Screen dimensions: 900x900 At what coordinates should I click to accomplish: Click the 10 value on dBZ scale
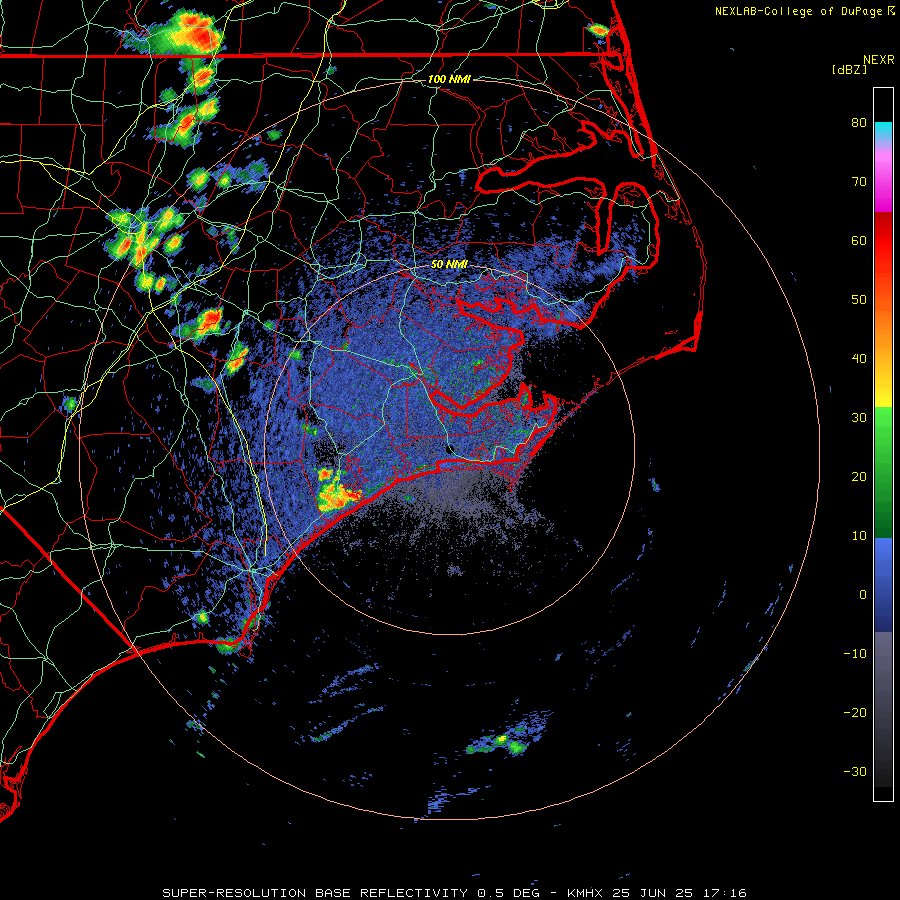pos(859,536)
